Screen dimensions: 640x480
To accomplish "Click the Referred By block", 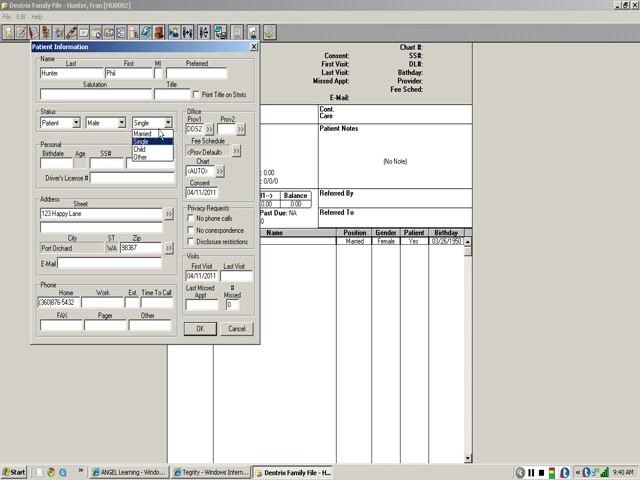I will pos(395,198).
